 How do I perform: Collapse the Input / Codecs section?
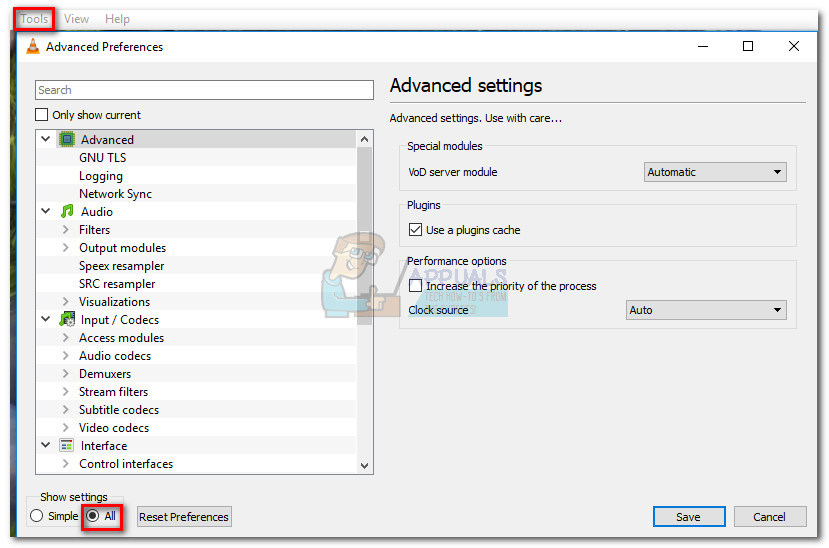pos(46,319)
